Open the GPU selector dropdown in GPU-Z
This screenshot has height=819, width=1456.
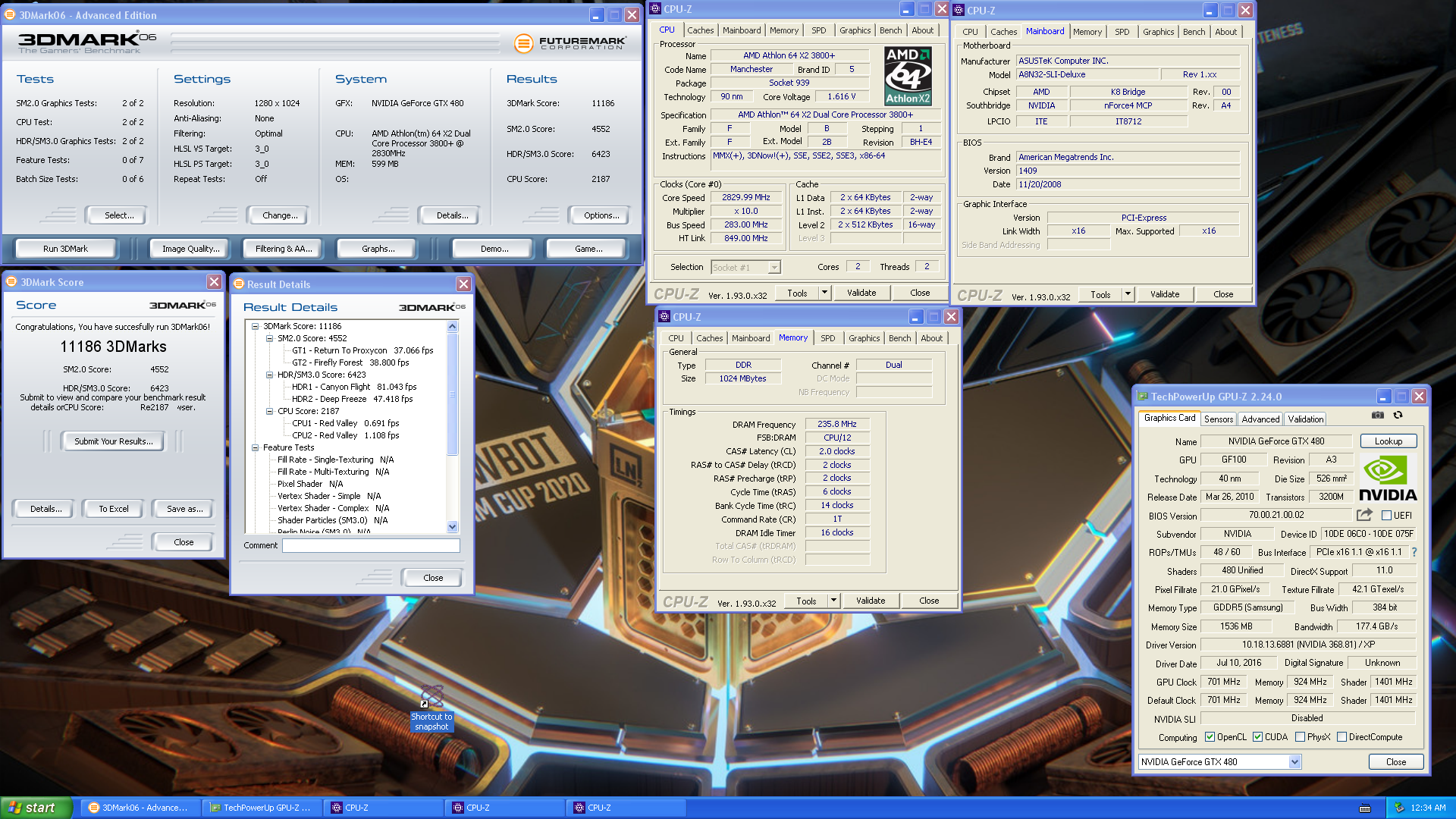(1294, 762)
